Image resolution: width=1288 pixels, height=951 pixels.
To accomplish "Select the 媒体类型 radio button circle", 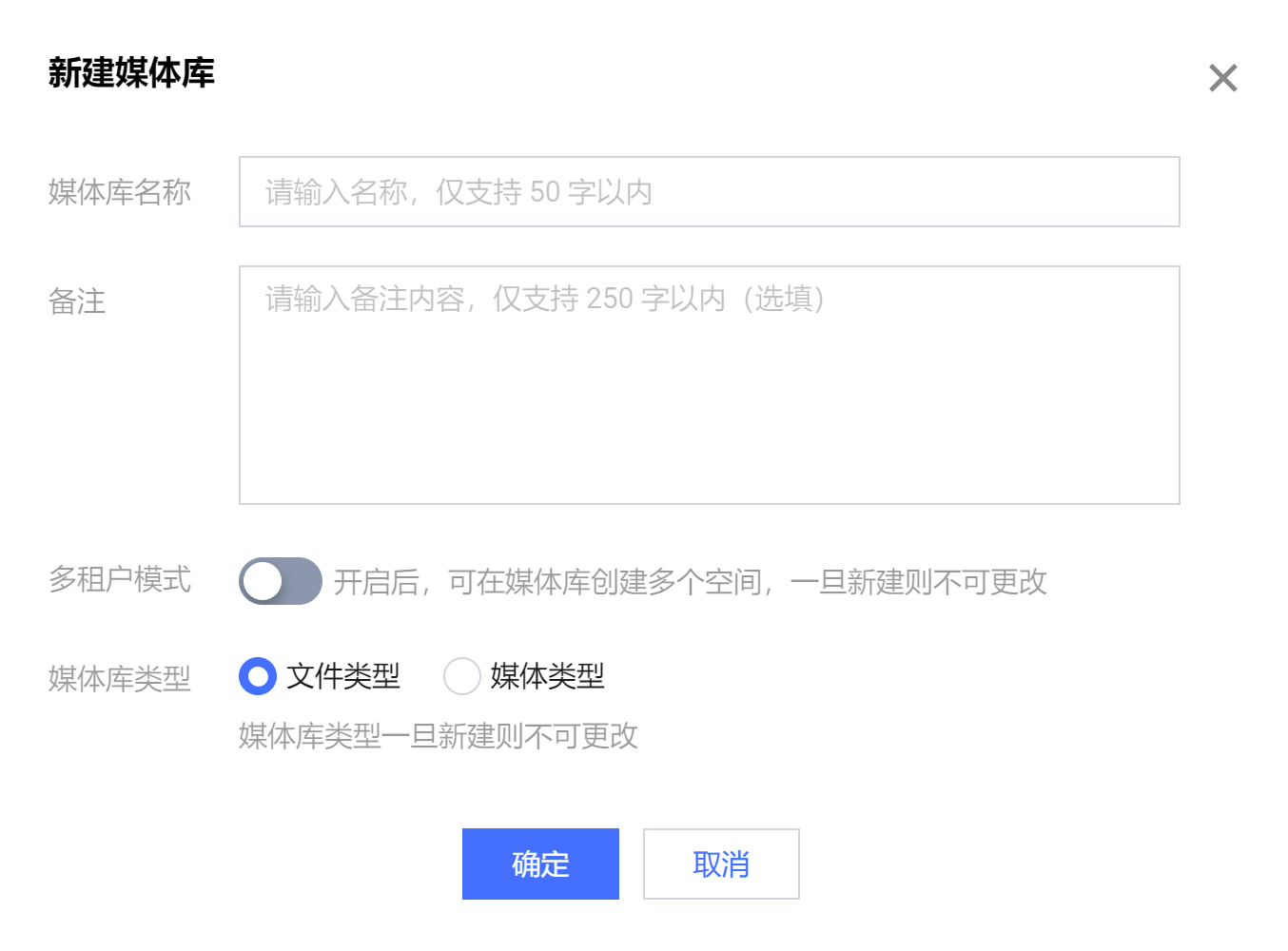I will 461,676.
